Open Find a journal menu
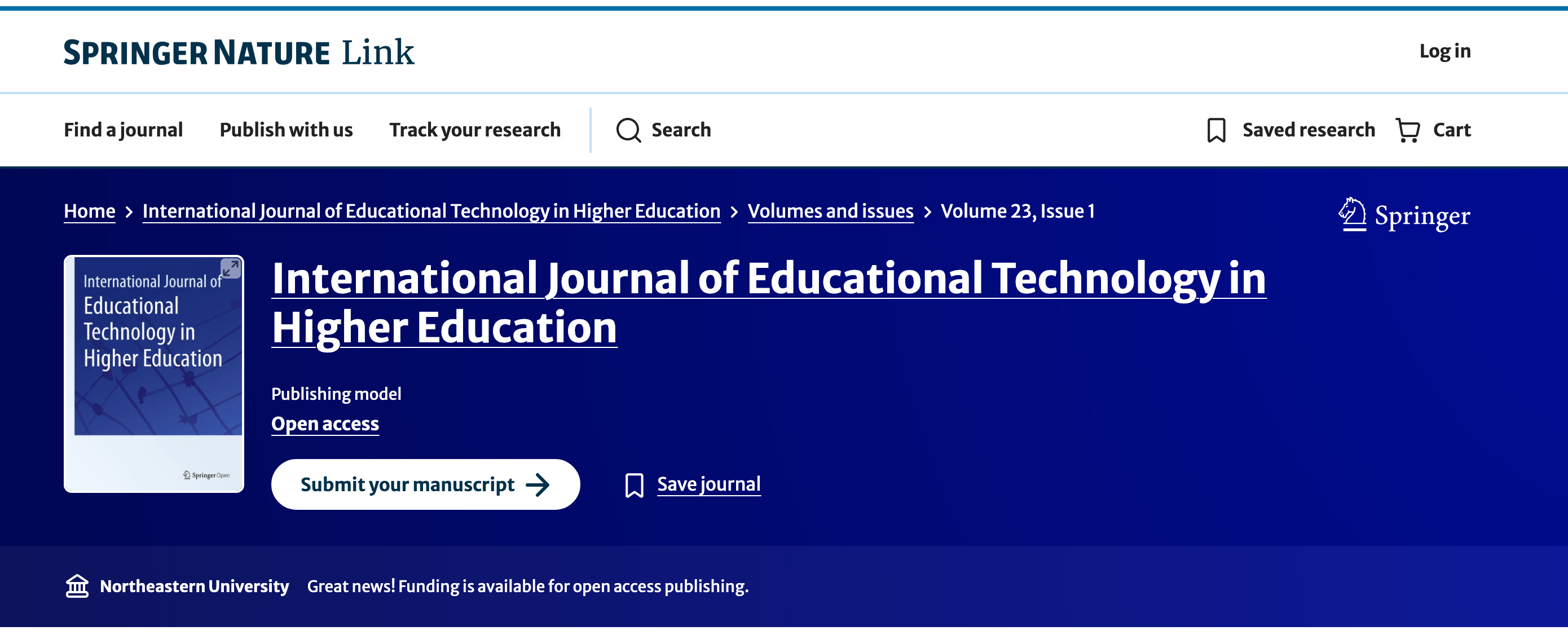 click(x=123, y=130)
